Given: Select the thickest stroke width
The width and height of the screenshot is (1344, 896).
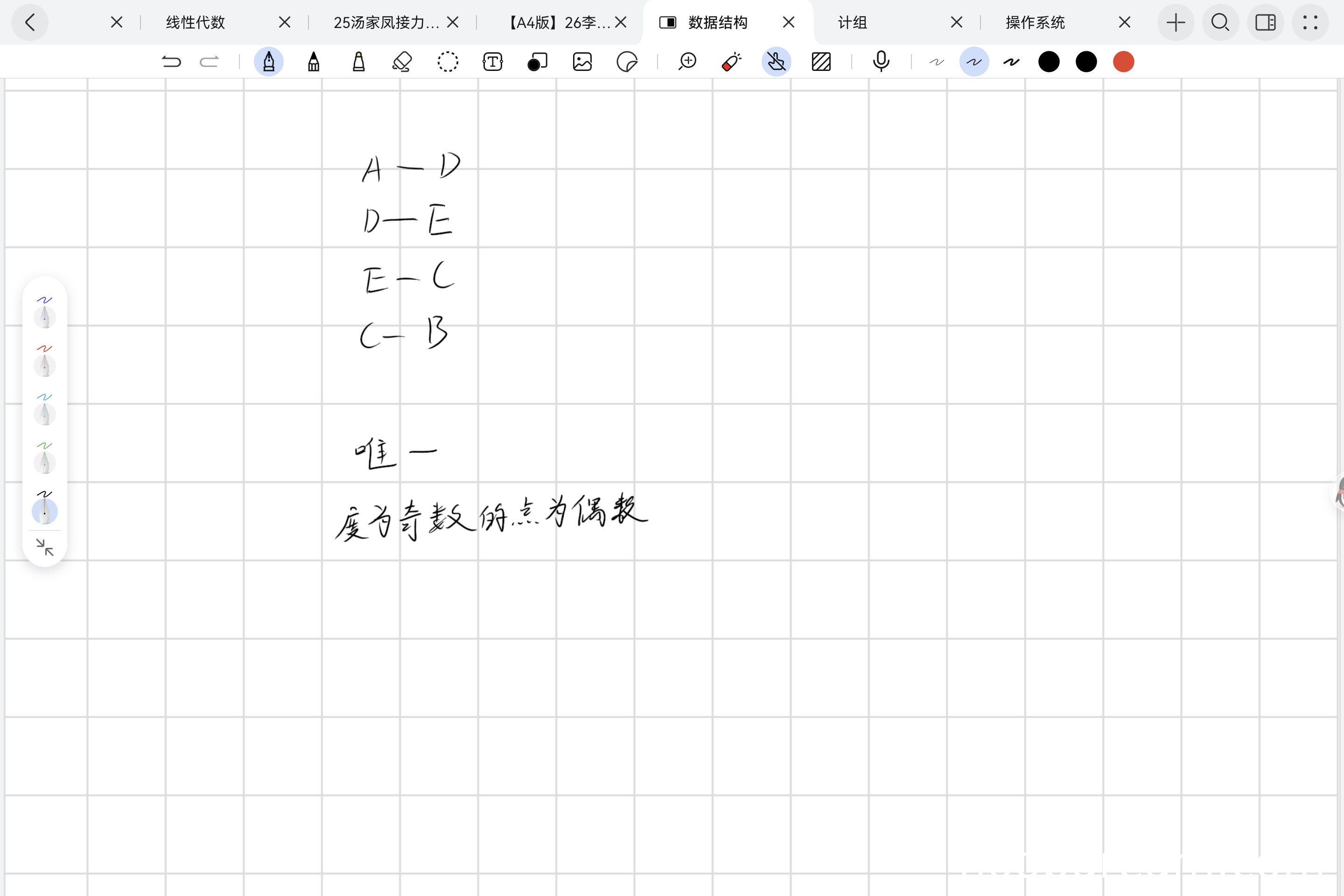Looking at the screenshot, I should (1011, 62).
